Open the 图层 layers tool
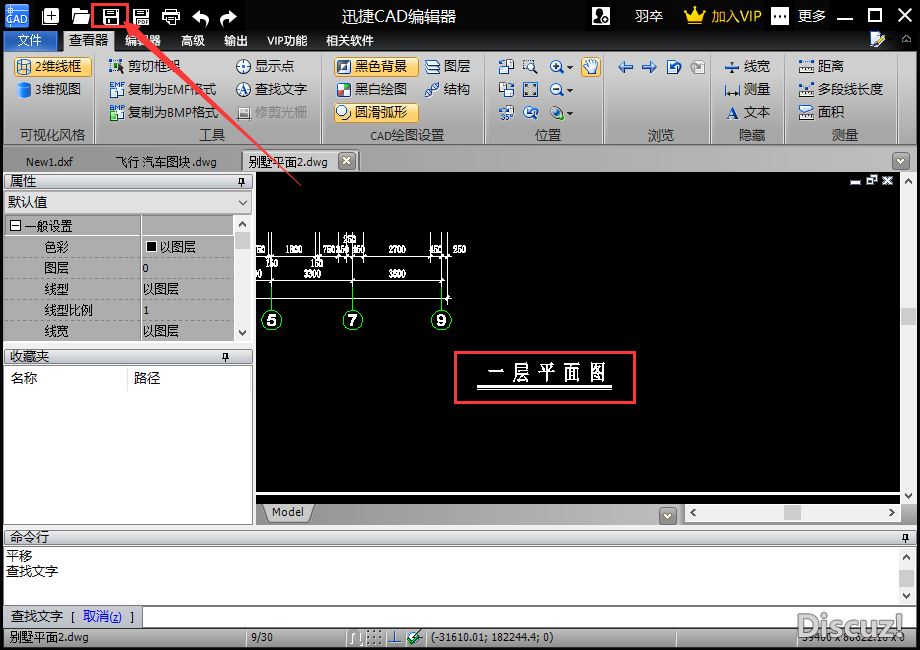The height and width of the screenshot is (650, 920). (x=447, y=66)
